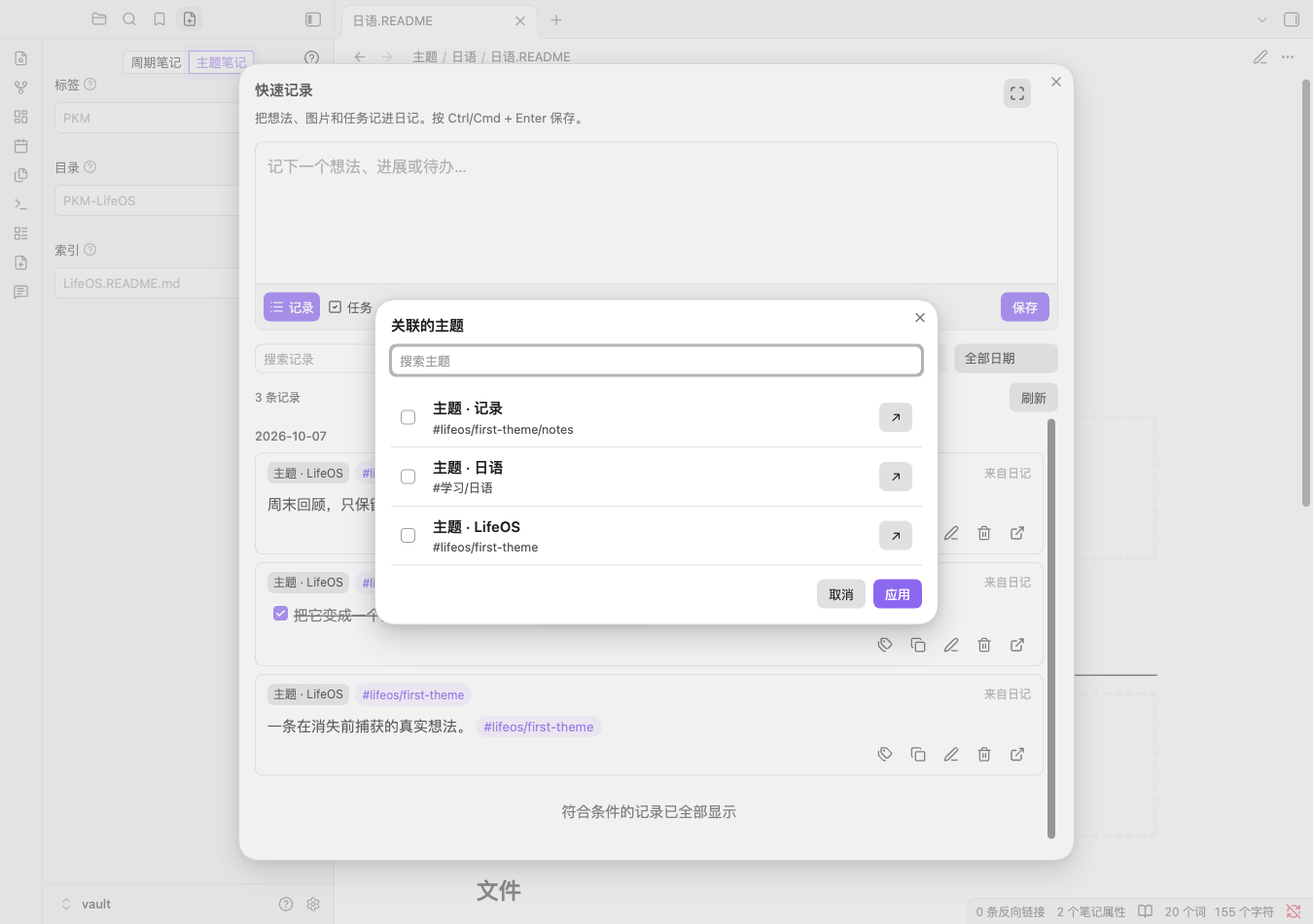Collapse the left sidebar with its toggle icon

tap(313, 19)
